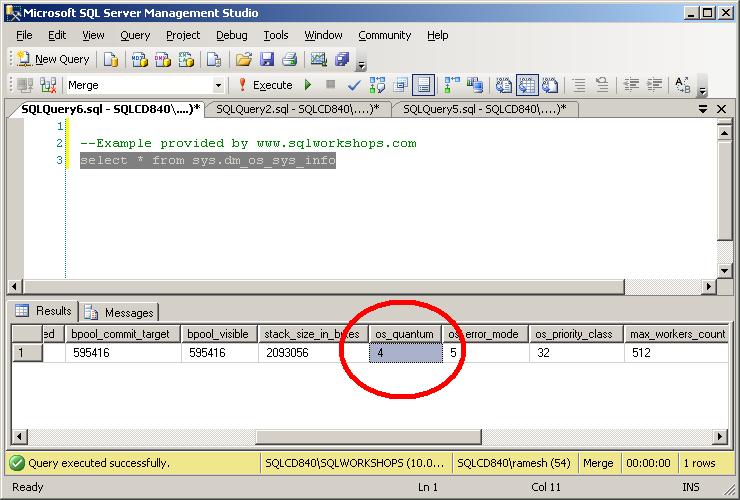
Task: Click the os_quantum column header
Action: point(404,334)
